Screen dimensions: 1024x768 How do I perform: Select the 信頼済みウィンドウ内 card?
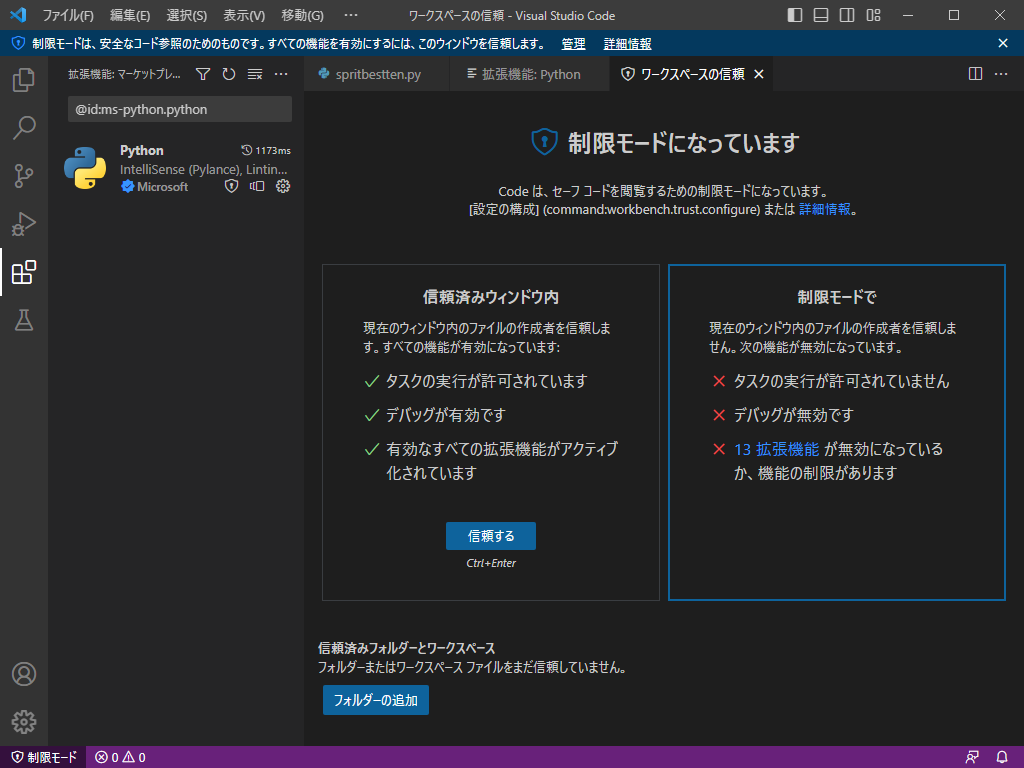(491, 432)
